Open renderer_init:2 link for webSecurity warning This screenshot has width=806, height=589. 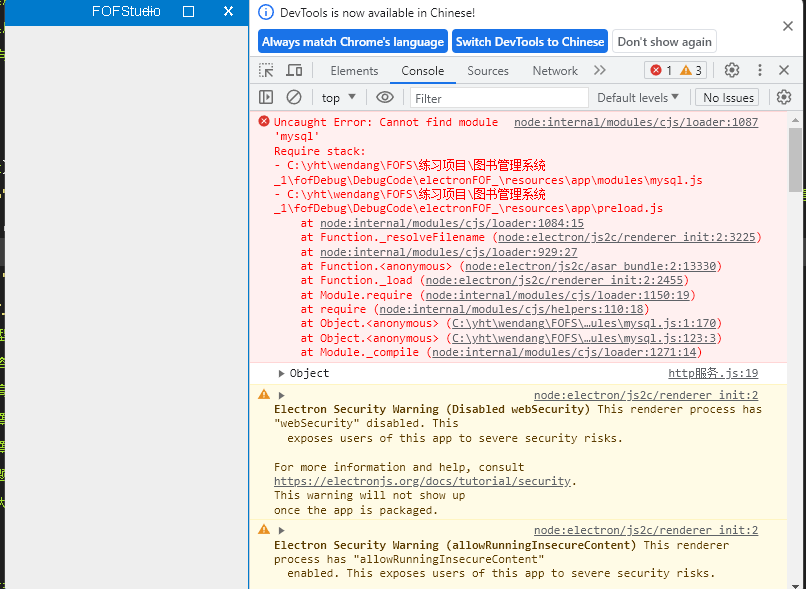(646, 395)
